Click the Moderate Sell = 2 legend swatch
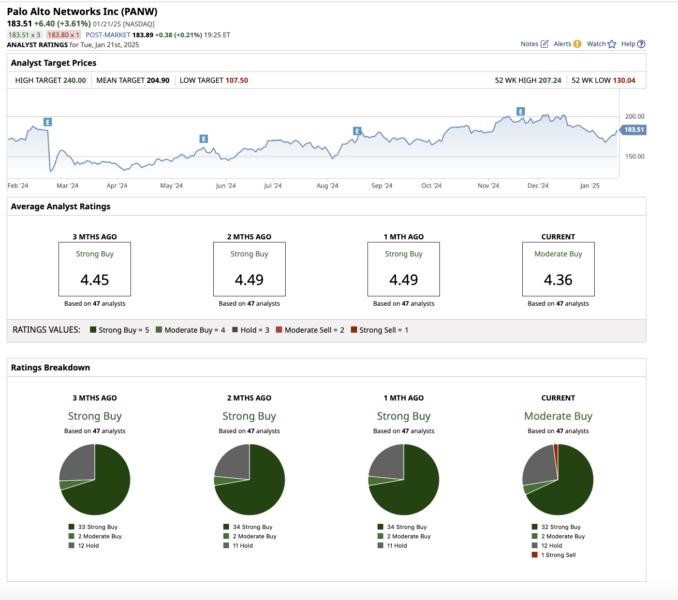This screenshot has height=600, width=678. tap(280, 330)
